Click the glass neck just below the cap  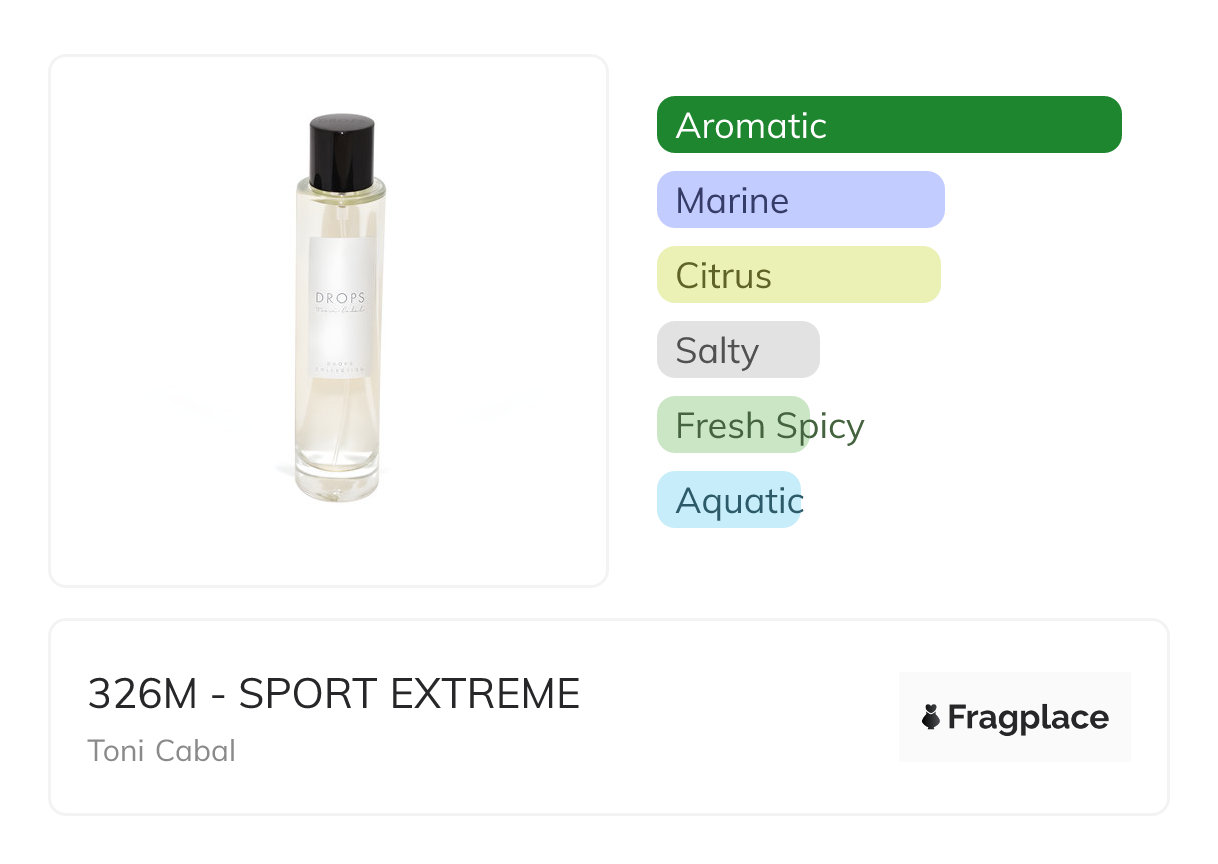point(340,196)
